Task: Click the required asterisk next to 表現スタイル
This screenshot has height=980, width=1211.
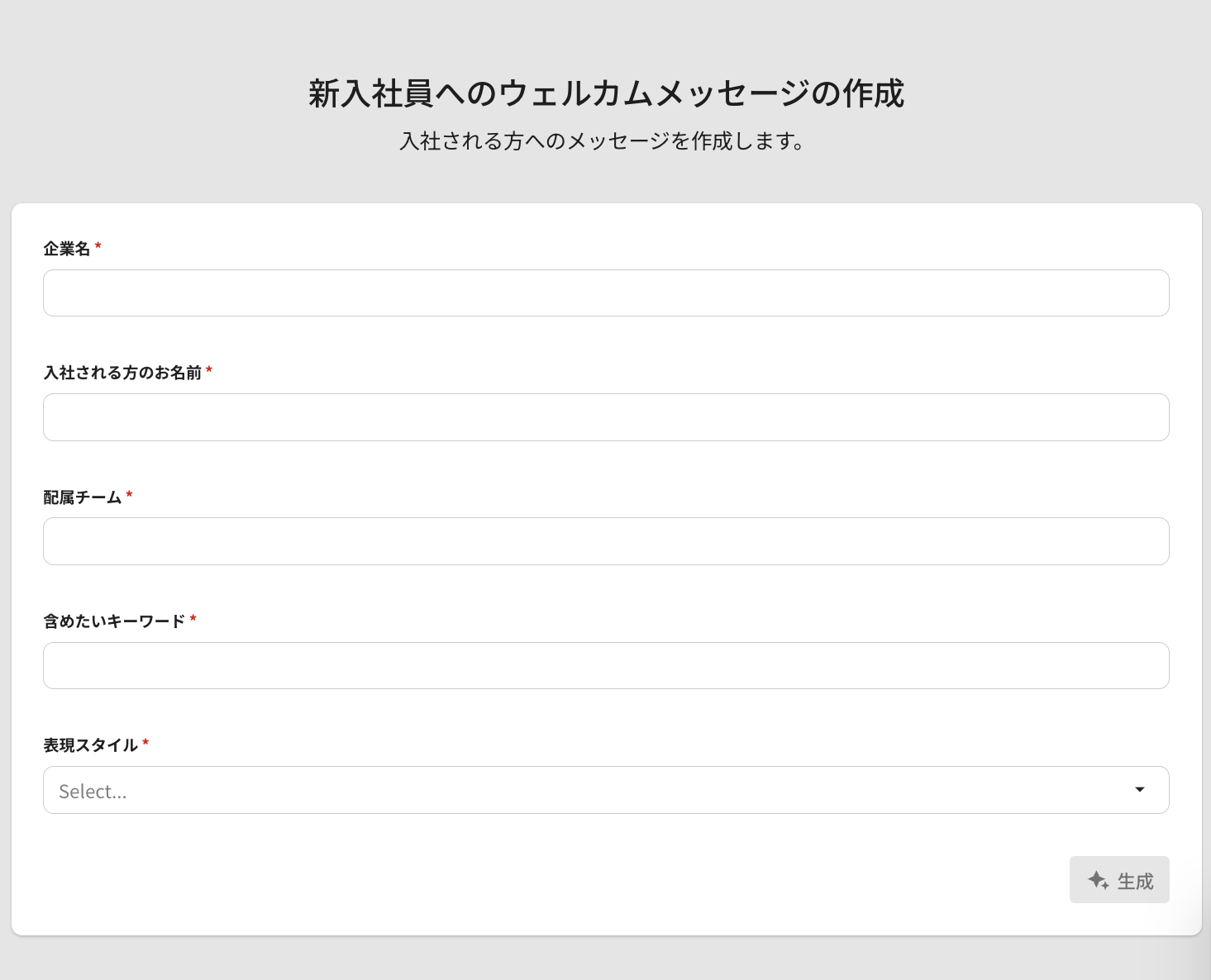Action: [x=145, y=744]
